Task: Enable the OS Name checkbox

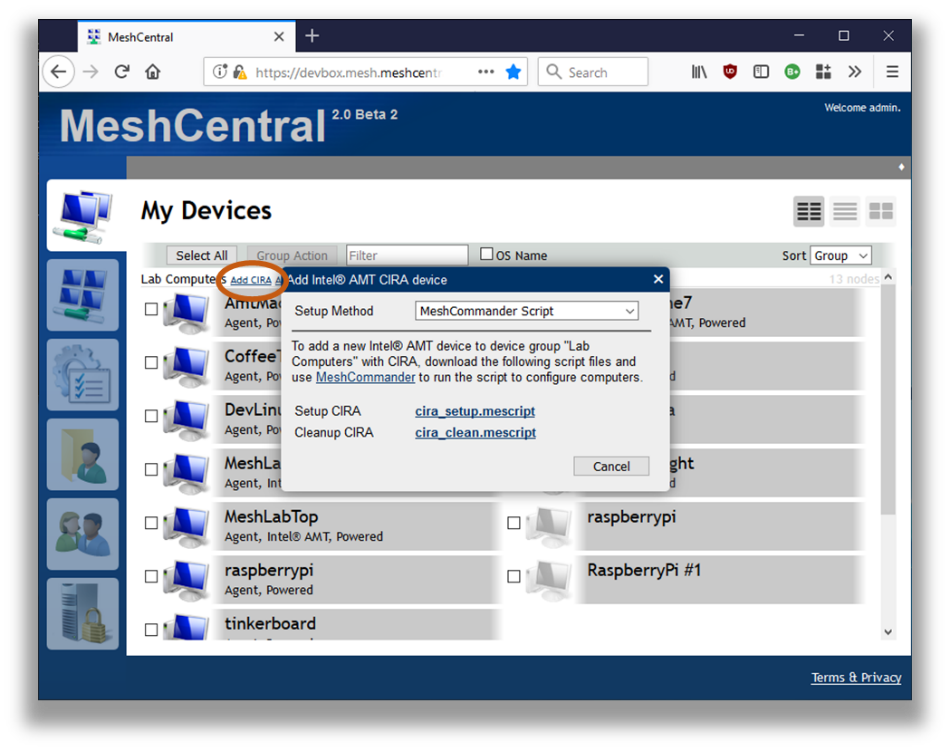Action: [x=487, y=254]
